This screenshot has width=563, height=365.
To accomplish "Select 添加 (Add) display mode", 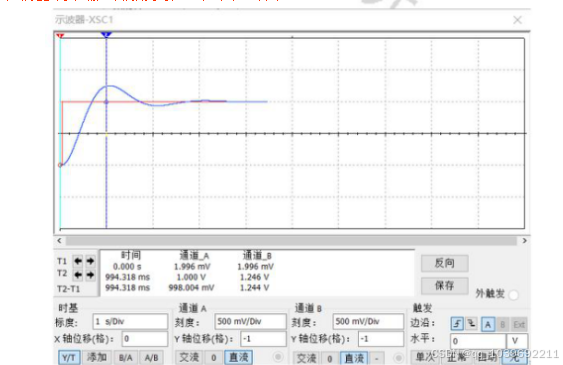I will point(97,358).
